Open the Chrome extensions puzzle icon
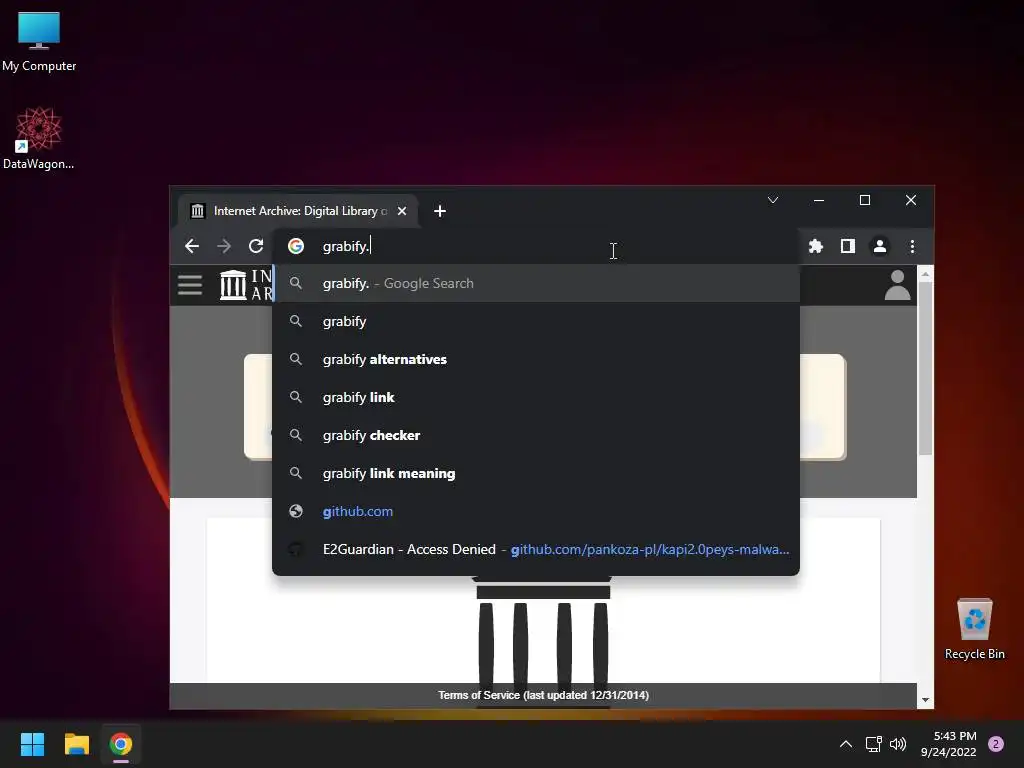Image resolution: width=1024 pixels, height=768 pixels. (816, 246)
